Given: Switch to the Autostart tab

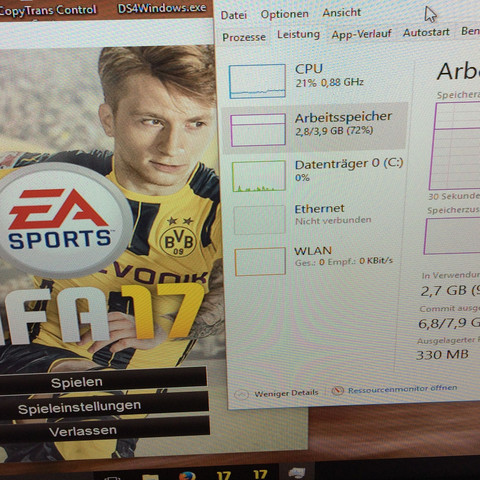Looking at the screenshot, I should pos(426,32).
